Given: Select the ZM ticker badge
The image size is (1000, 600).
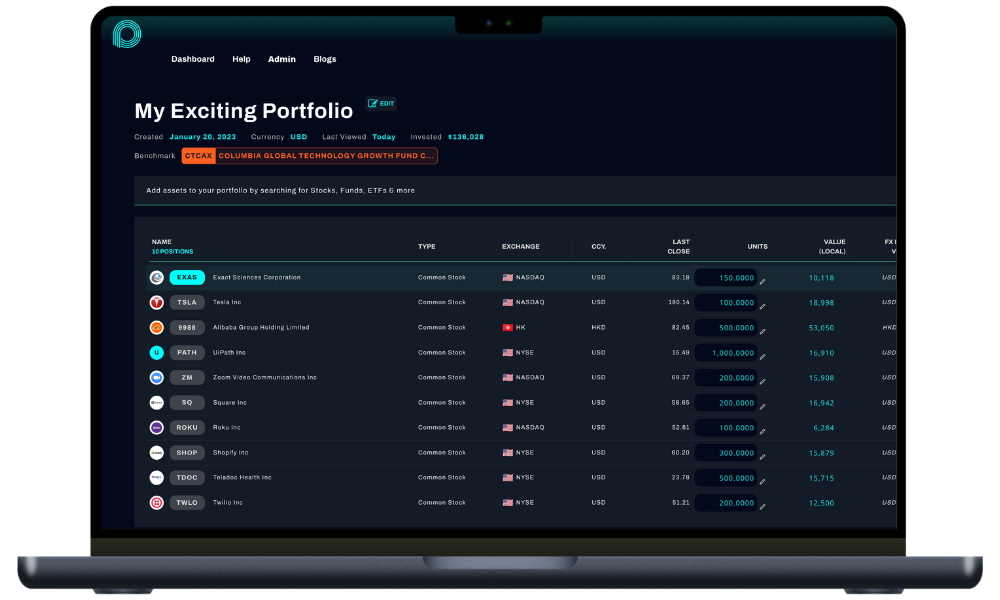Looking at the screenshot, I should point(187,377).
